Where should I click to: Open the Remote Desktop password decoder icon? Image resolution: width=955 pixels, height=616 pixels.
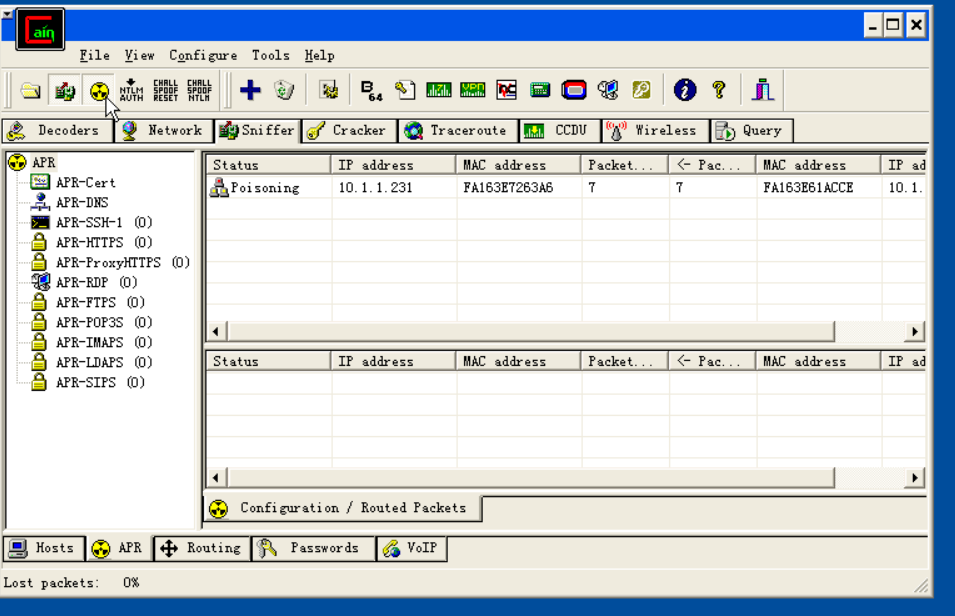608,90
